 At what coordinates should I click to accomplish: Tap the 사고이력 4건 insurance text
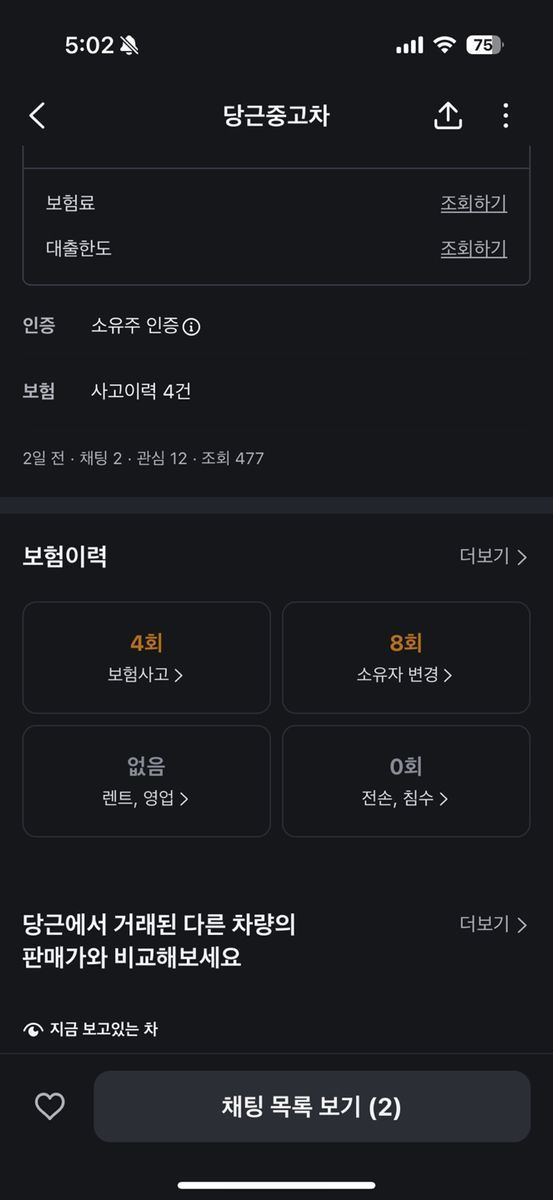click(x=141, y=391)
